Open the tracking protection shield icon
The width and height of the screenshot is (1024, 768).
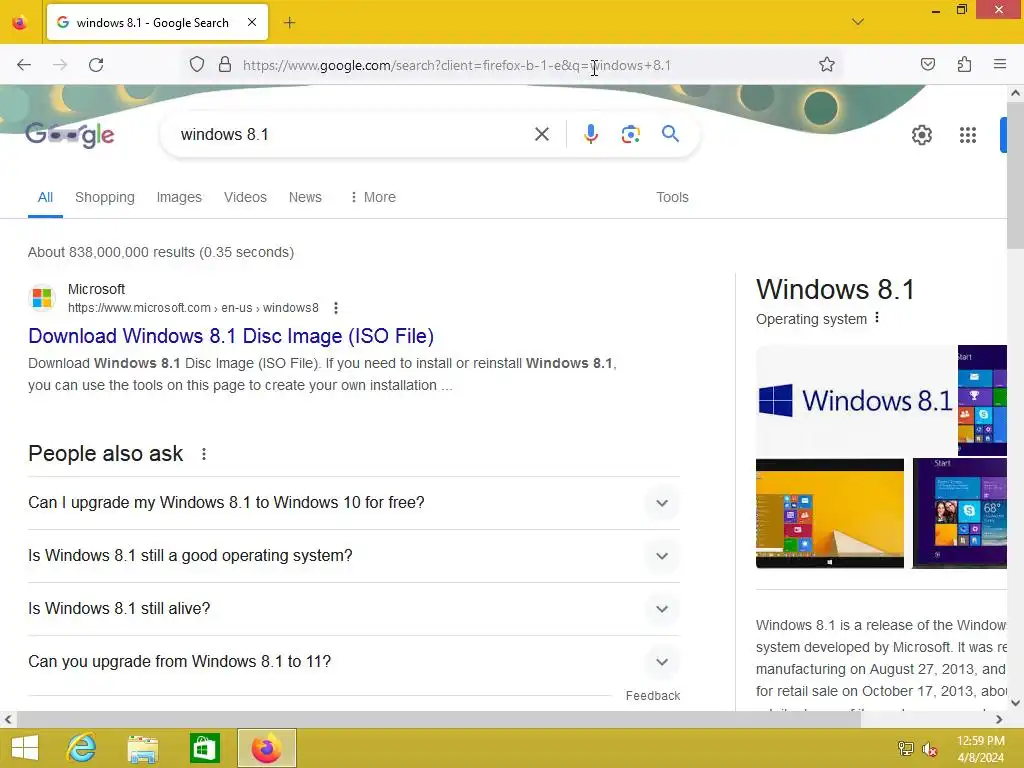point(197,65)
